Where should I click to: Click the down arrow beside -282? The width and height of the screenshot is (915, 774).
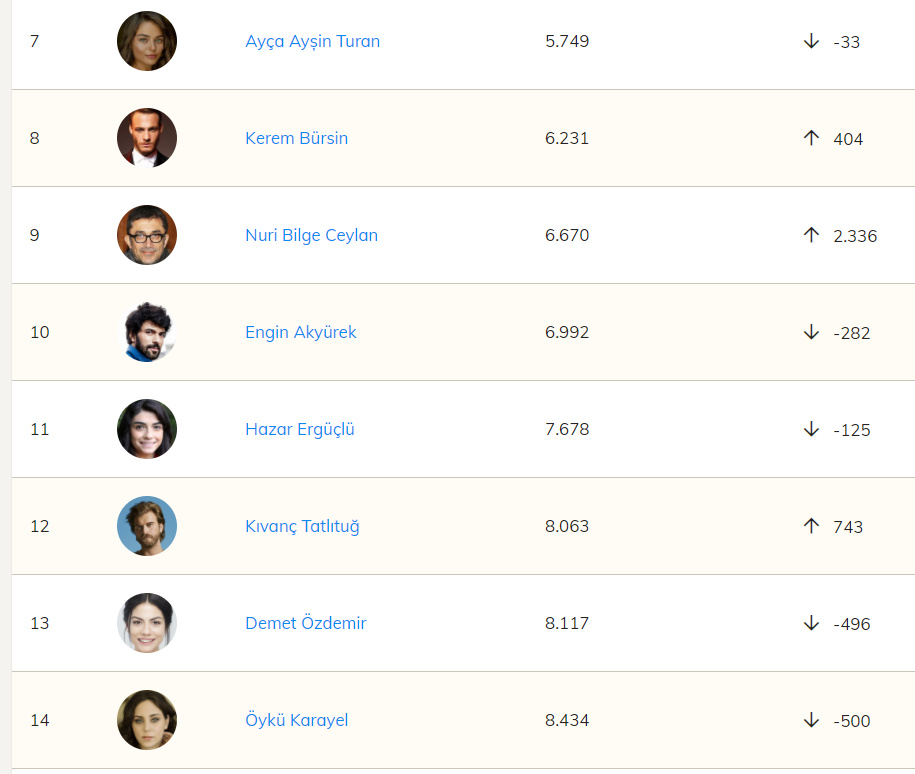(811, 332)
